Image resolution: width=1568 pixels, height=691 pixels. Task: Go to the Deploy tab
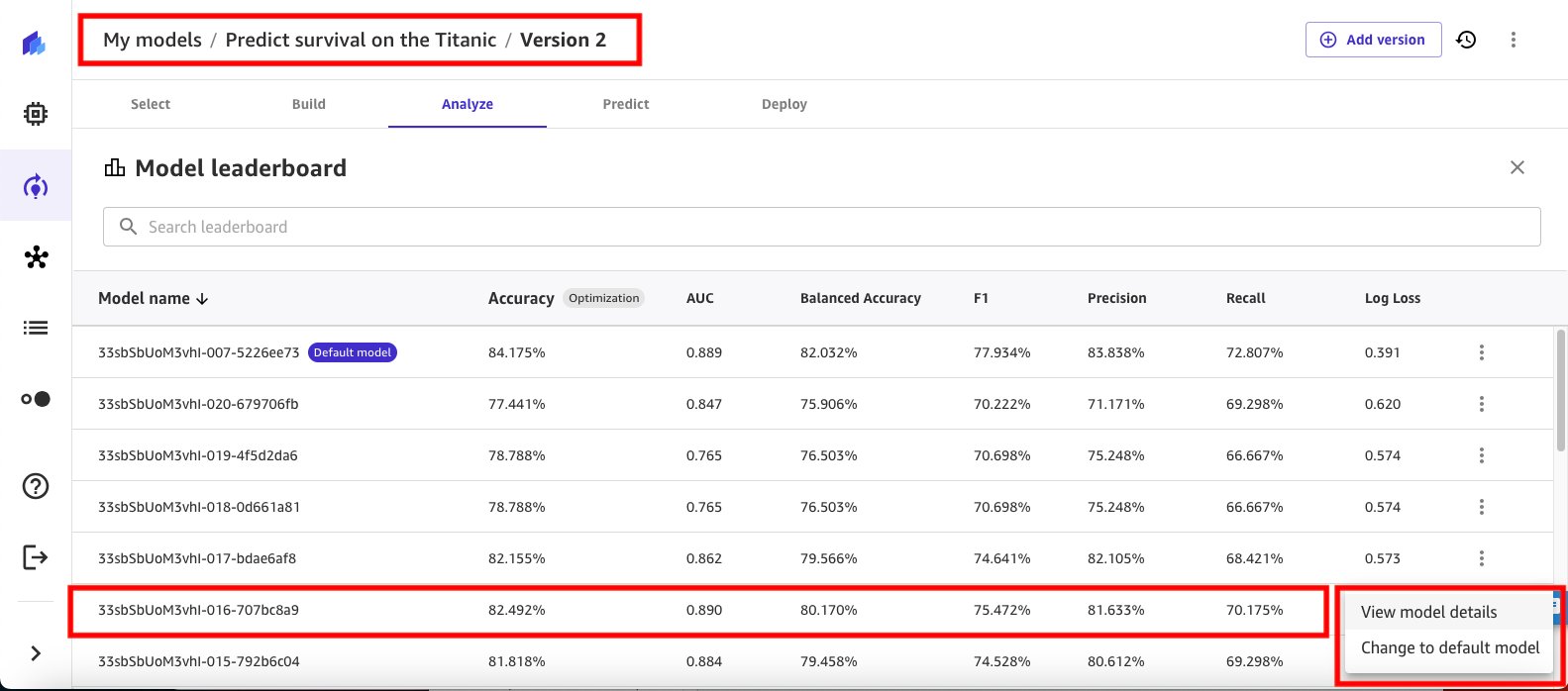point(784,104)
